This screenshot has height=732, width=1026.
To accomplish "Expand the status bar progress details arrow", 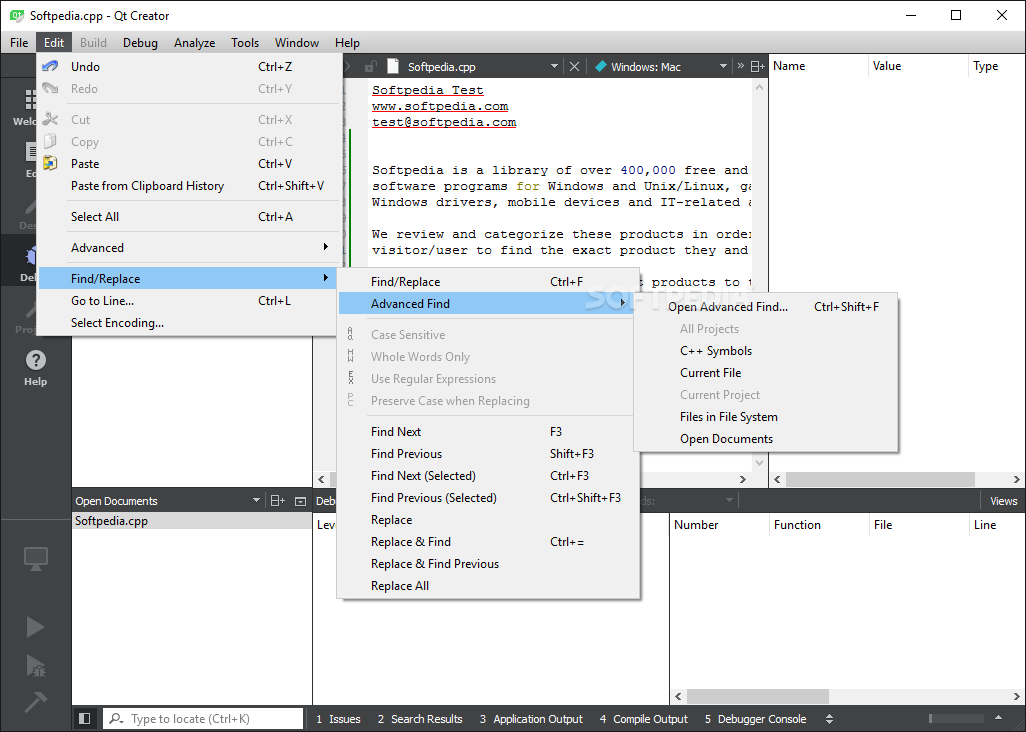I will pyautogui.click(x=998, y=718).
